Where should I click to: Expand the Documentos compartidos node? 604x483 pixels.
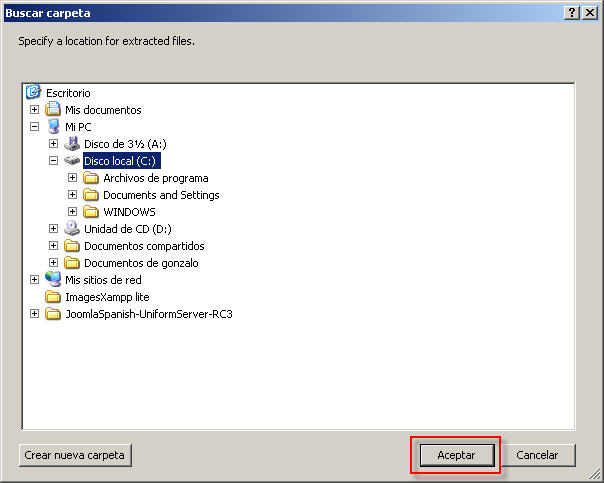point(54,246)
